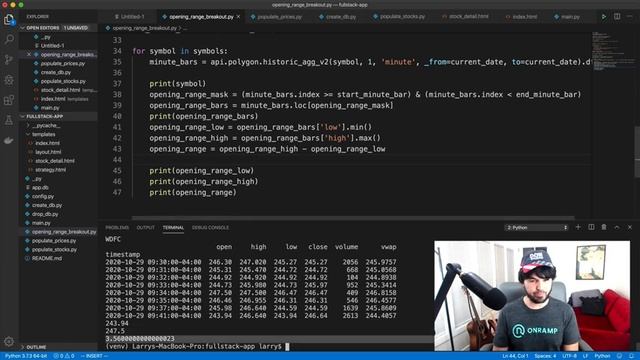Screen dimensions: 640x360
Task: Click the code minimap preview
Action: click(613, 51)
